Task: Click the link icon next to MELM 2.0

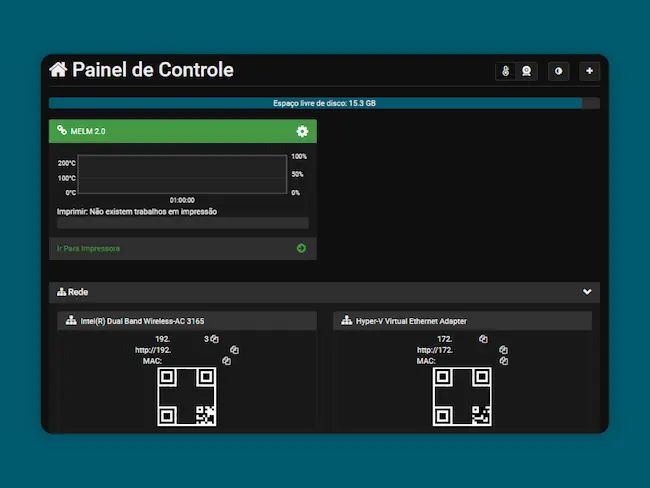Action: (x=62, y=130)
